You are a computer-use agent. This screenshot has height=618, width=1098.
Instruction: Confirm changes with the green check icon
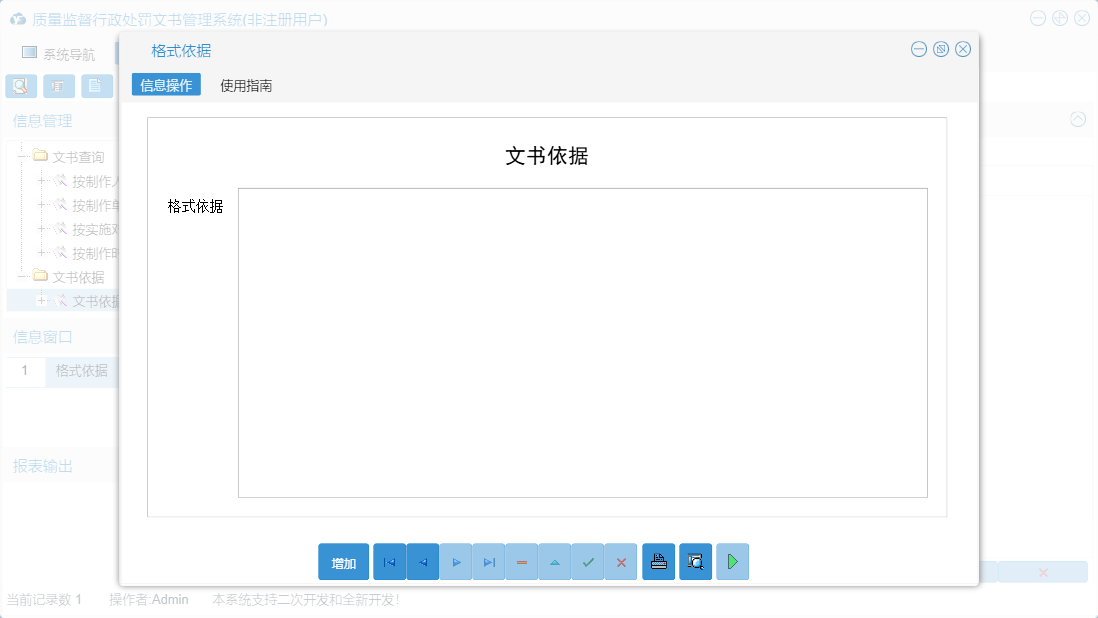pos(588,561)
